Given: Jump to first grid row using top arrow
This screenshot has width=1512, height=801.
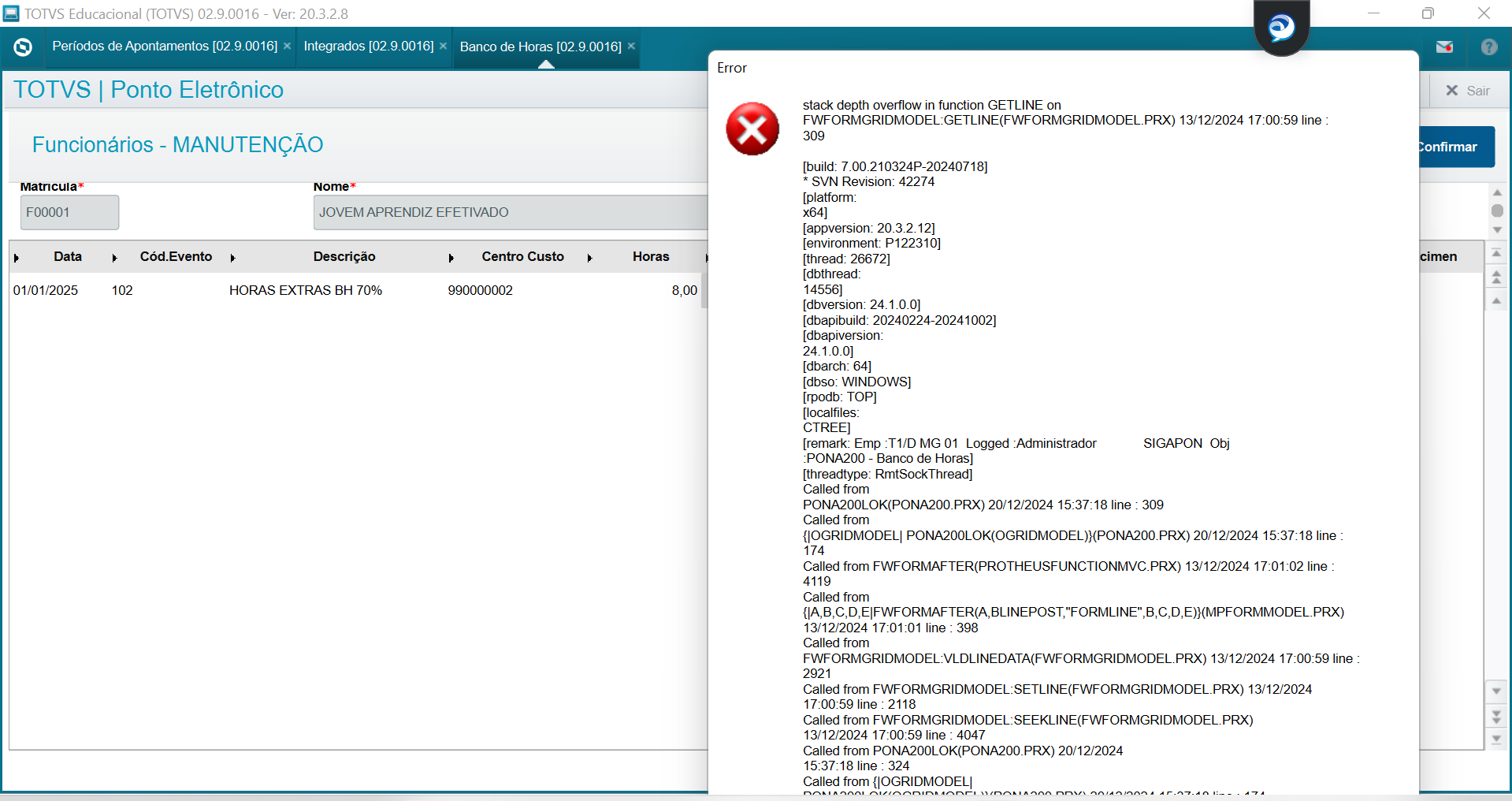Looking at the screenshot, I should 1496,253.
